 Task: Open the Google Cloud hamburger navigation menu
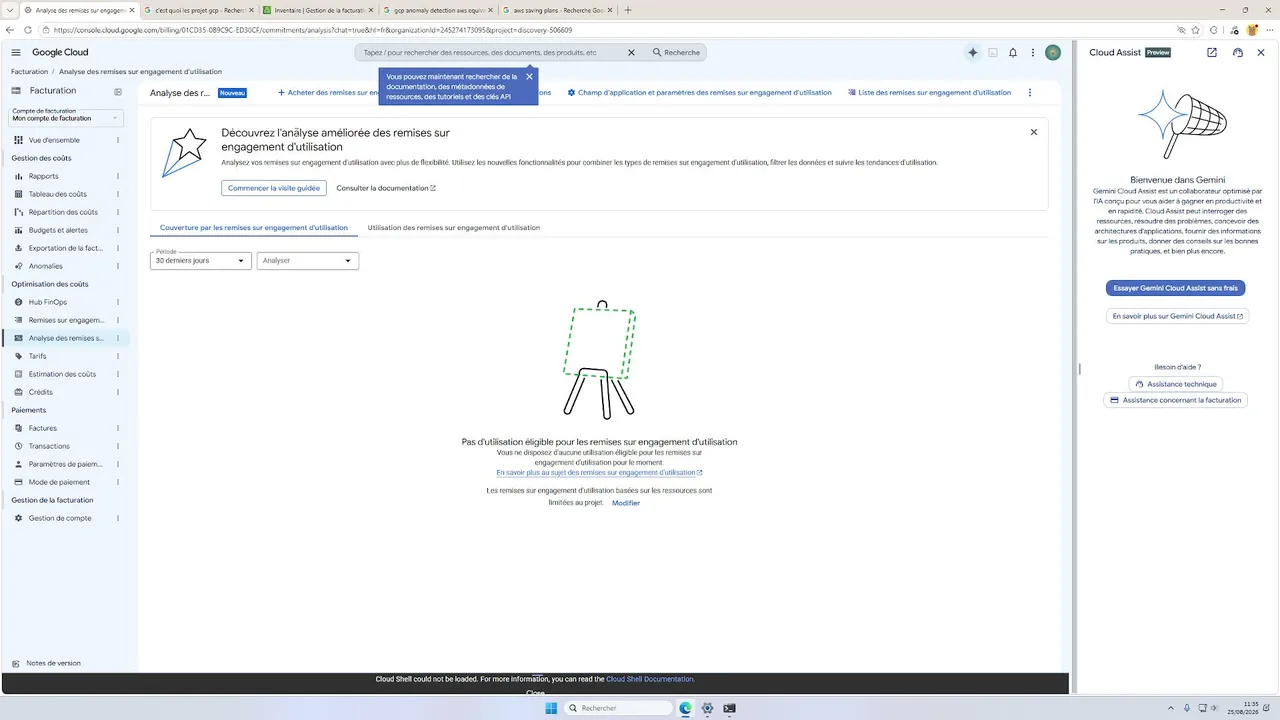point(16,52)
